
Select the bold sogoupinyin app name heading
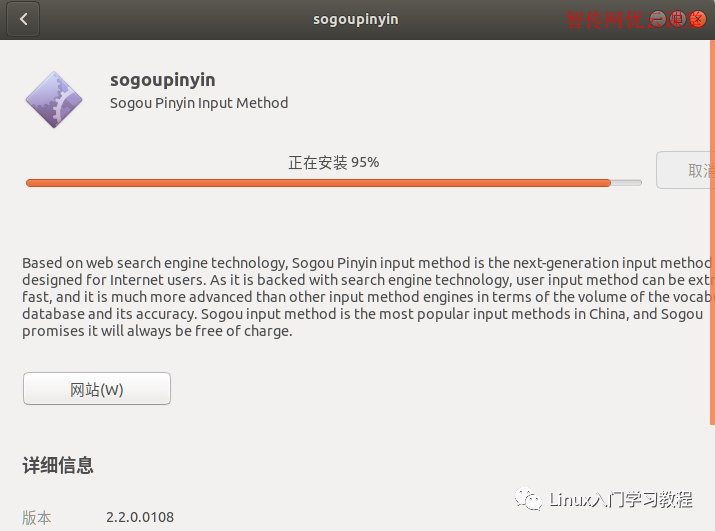pyautogui.click(x=163, y=80)
